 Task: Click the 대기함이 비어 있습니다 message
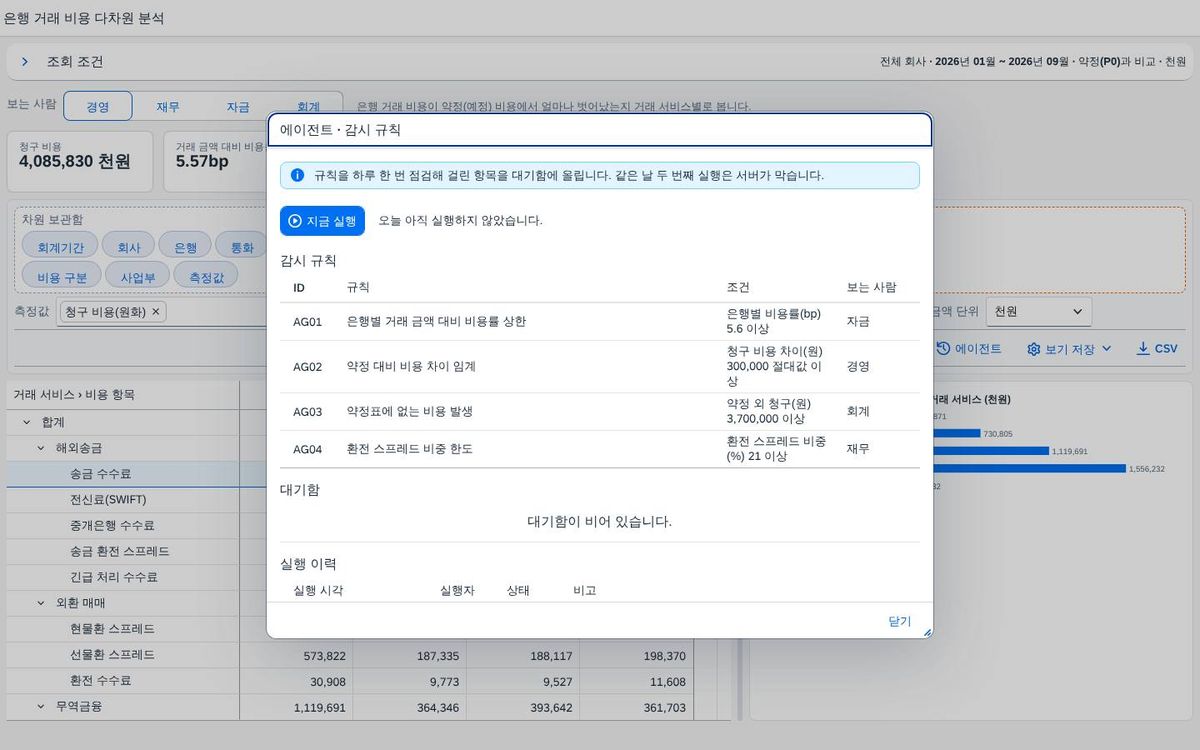(x=600, y=522)
